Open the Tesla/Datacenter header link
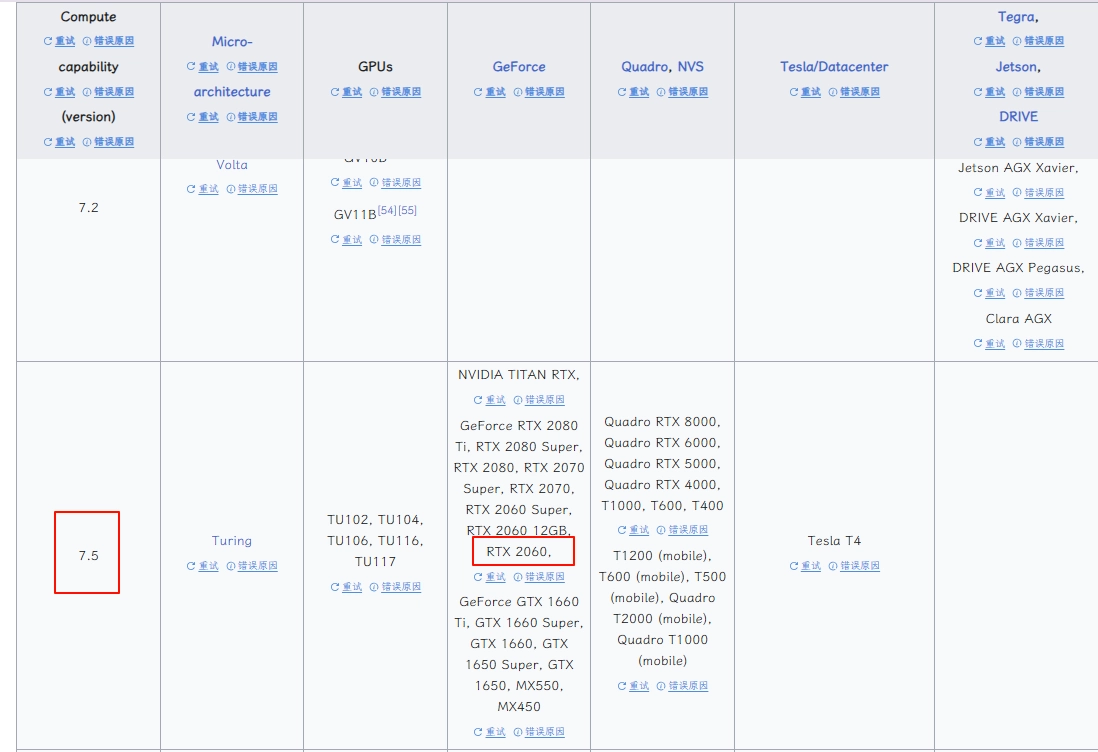 pos(834,67)
